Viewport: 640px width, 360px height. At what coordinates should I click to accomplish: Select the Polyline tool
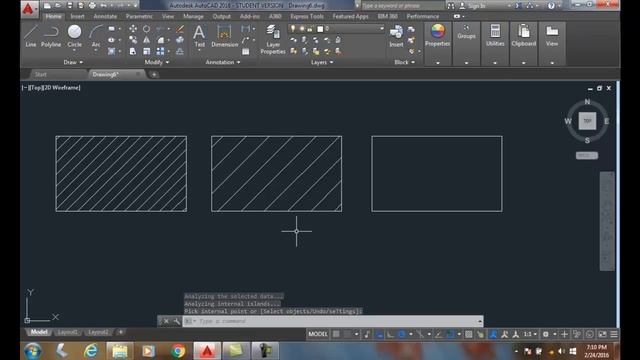[51, 36]
